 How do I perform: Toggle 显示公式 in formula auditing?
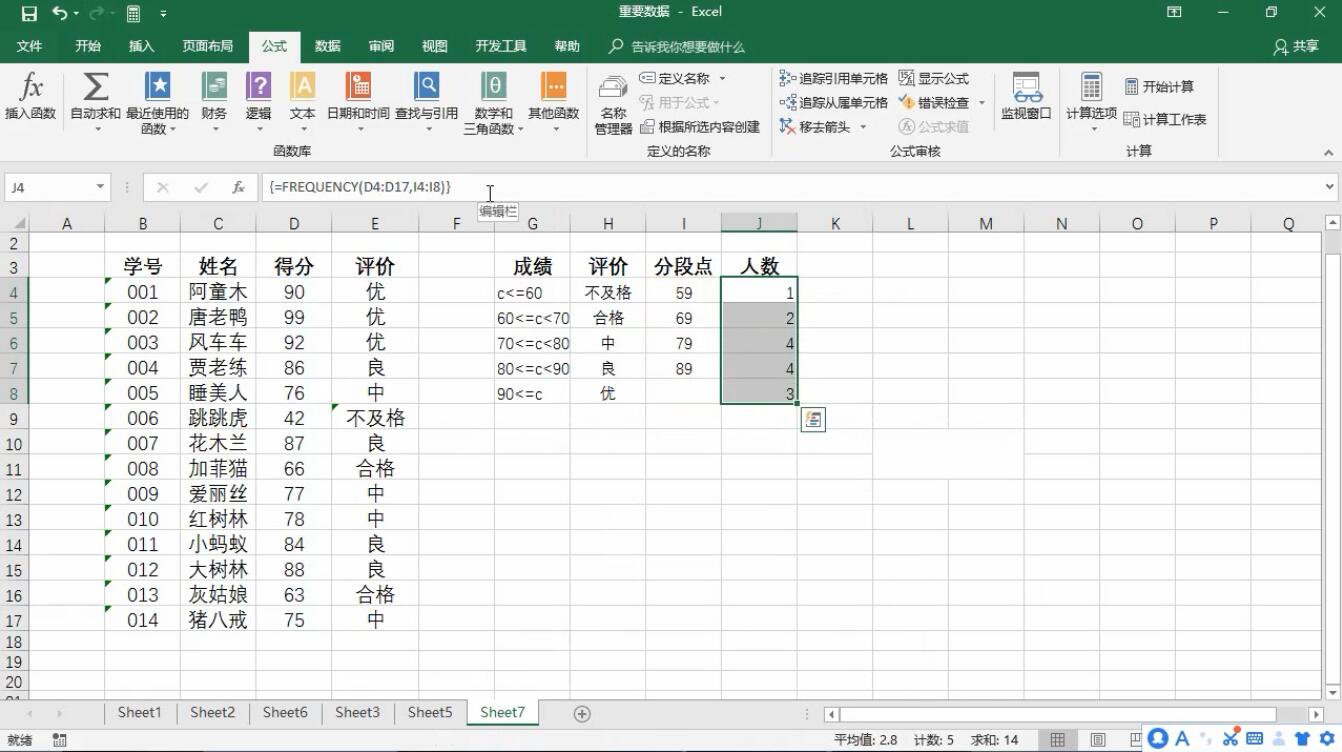[x=934, y=78]
